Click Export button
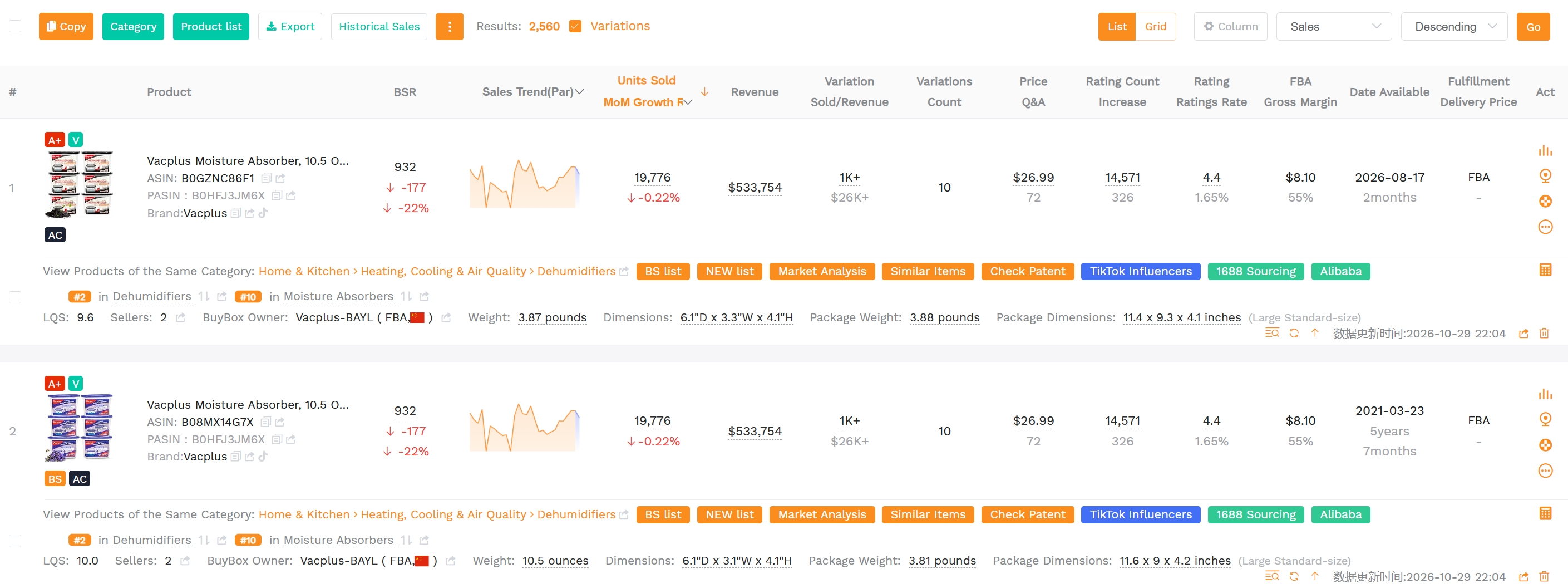Viewport: 1568px width, 588px height. (x=290, y=26)
